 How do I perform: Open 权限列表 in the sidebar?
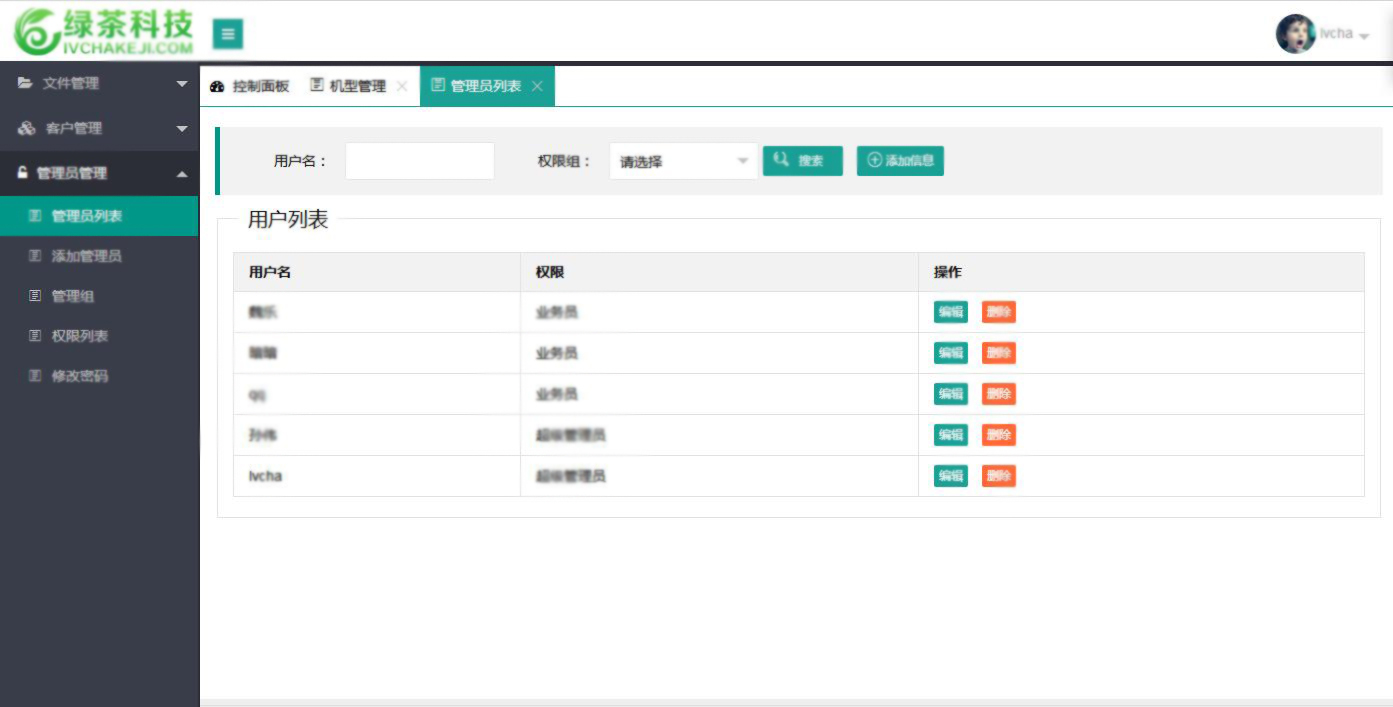[x=99, y=336]
